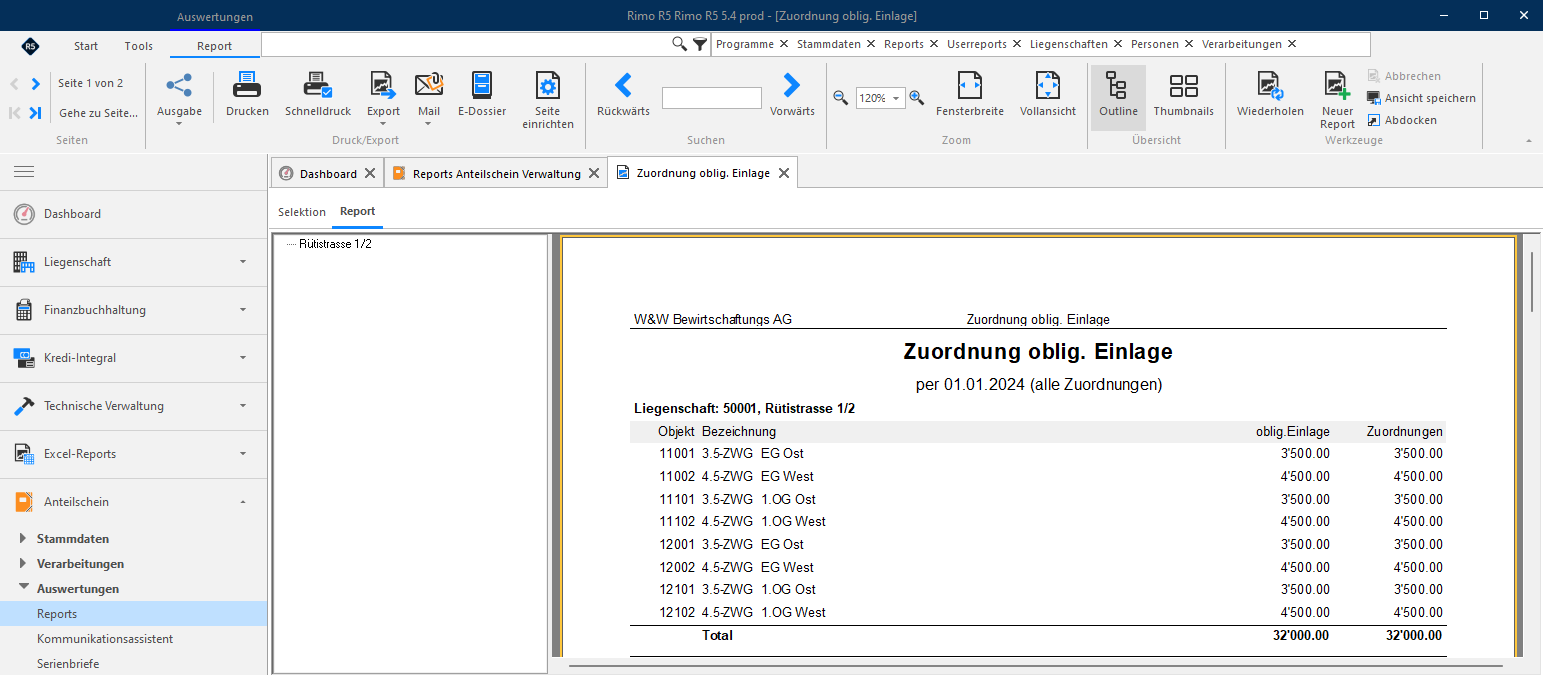Jump to first page arrow
Viewport: 1543px width, 675px height.
tap(14, 113)
